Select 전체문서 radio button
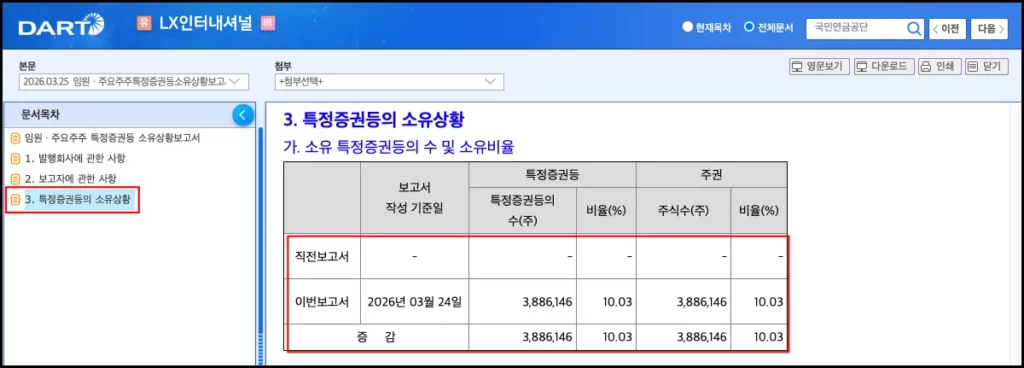The image size is (1024, 368). pyautogui.click(x=749, y=28)
